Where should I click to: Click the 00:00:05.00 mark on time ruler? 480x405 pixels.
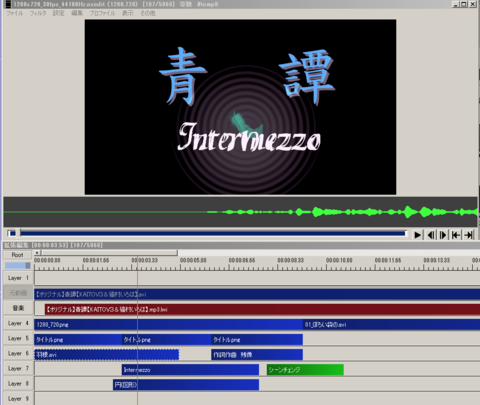(x=193, y=260)
